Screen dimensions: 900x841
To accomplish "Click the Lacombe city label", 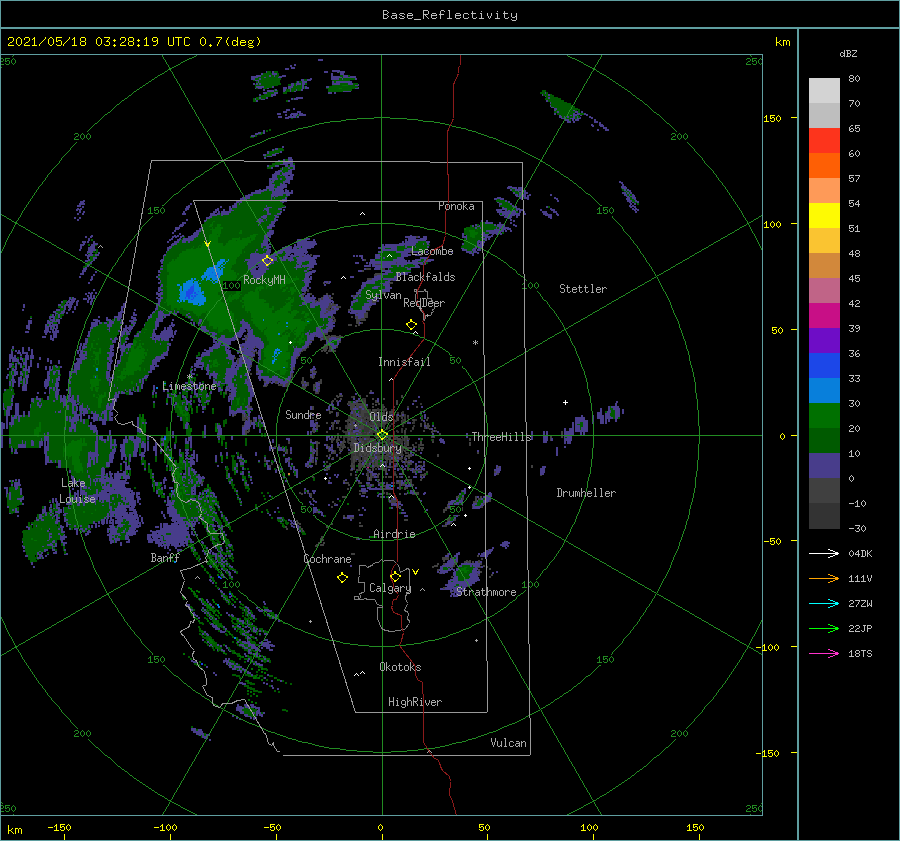I will (x=432, y=251).
